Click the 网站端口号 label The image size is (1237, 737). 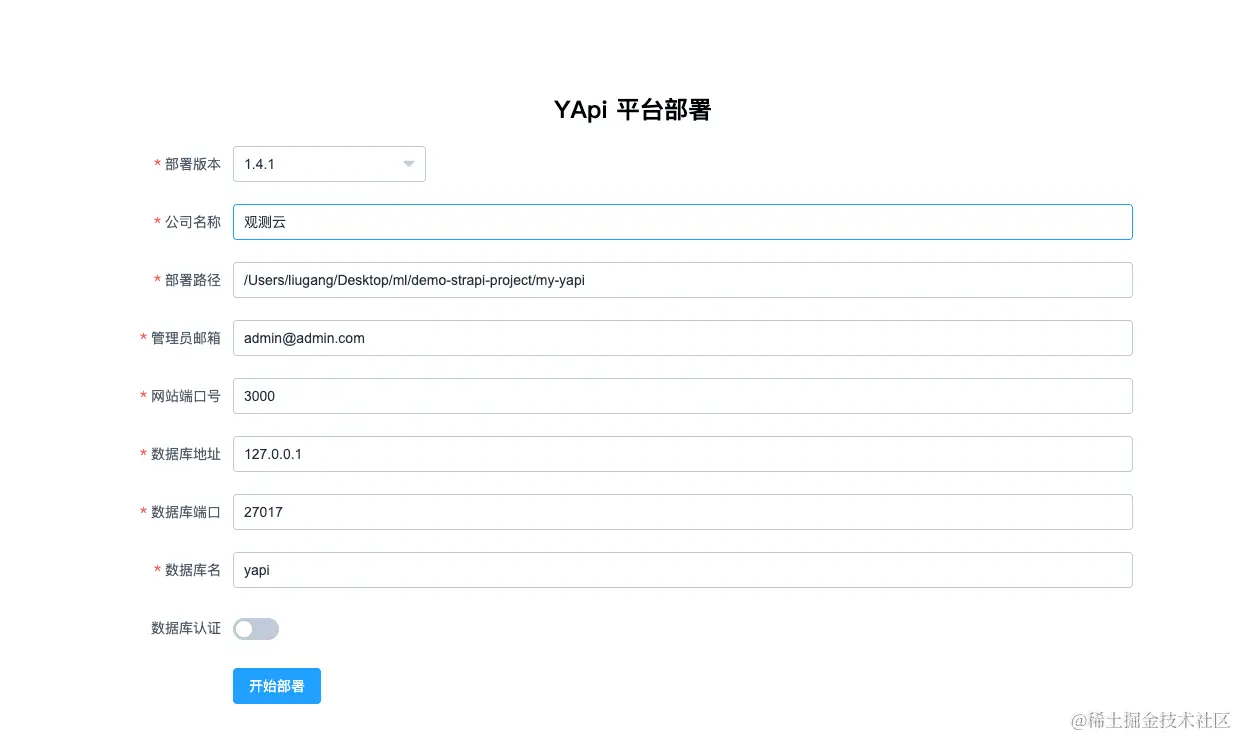click(186, 396)
